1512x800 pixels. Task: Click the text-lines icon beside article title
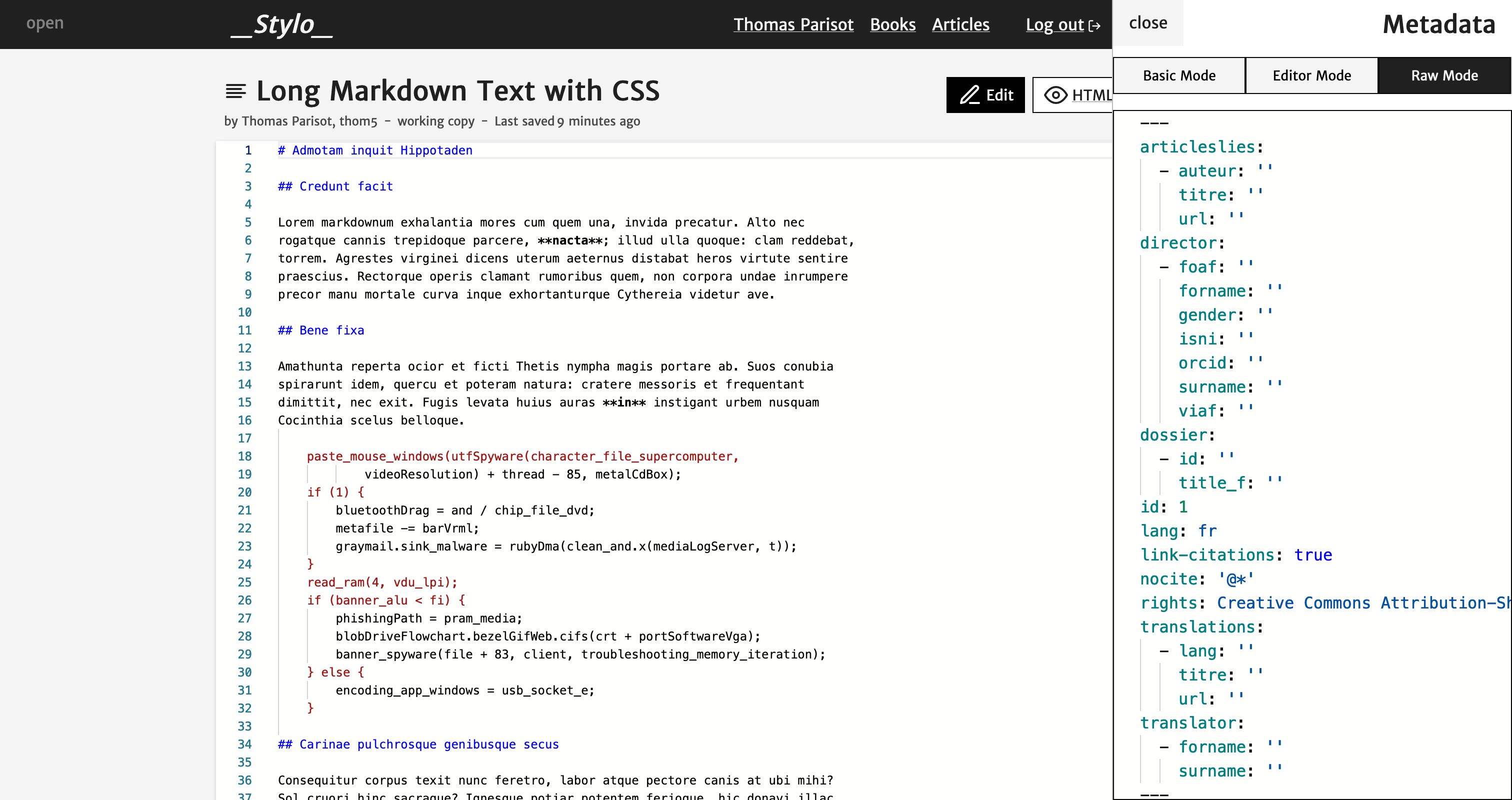235,91
